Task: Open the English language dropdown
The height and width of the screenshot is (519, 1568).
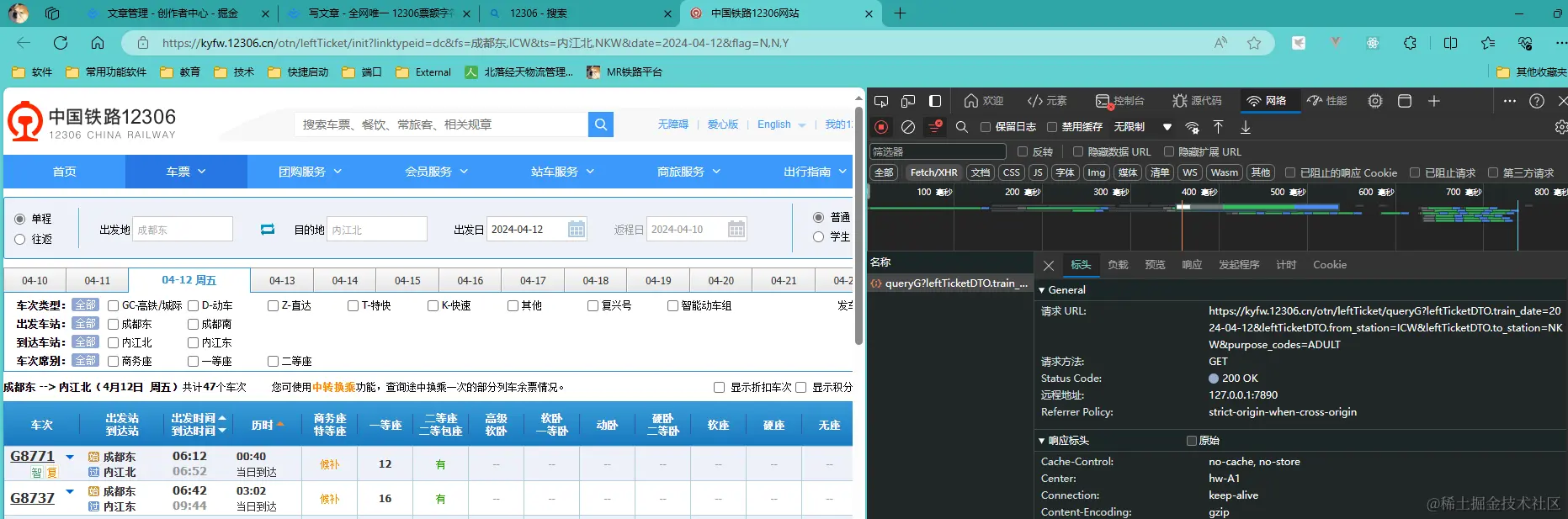Action: pos(781,124)
